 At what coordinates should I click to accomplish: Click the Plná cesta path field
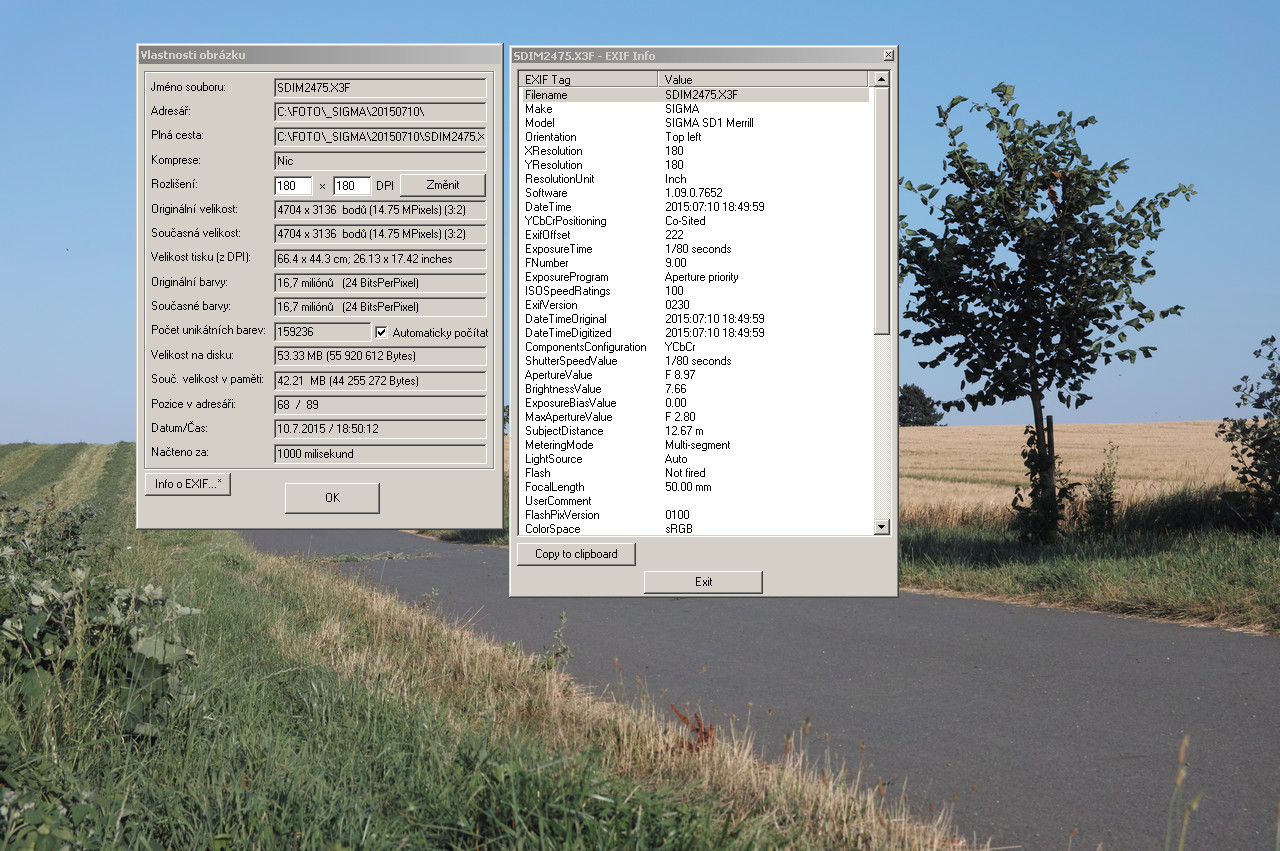[380, 136]
